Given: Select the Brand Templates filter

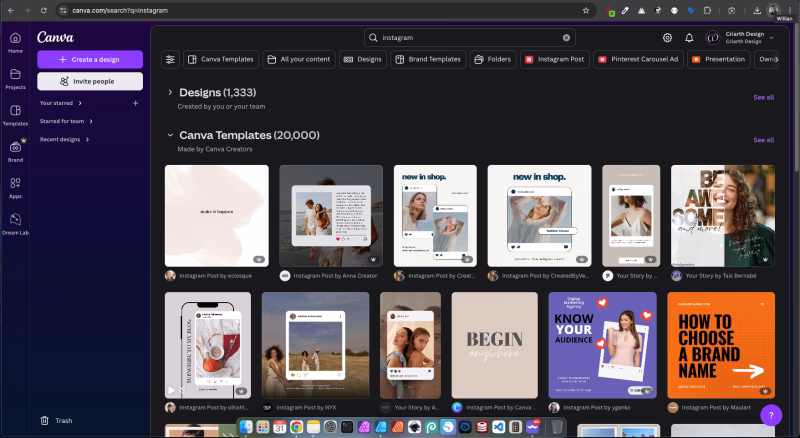Looking at the screenshot, I should click(428, 59).
